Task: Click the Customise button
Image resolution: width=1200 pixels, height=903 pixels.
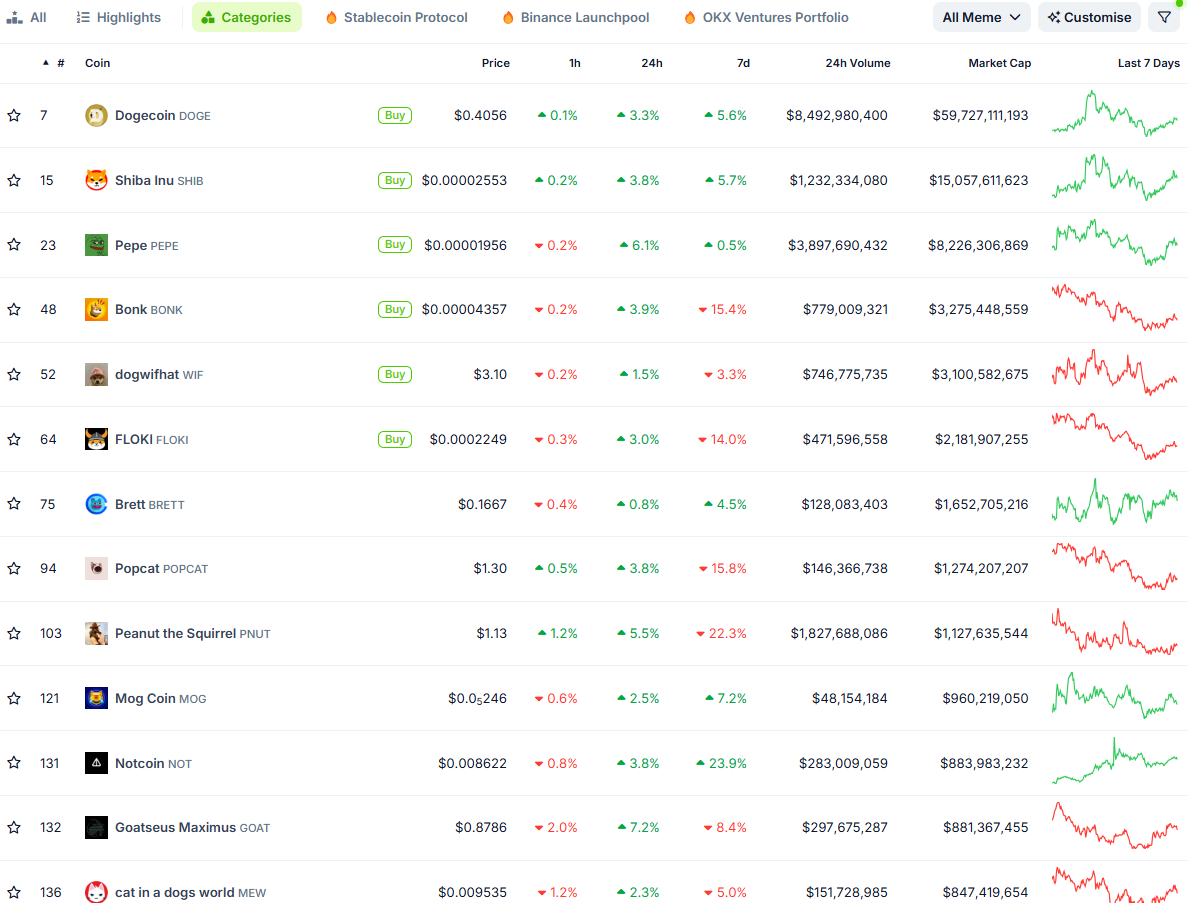Action: click(x=1090, y=17)
